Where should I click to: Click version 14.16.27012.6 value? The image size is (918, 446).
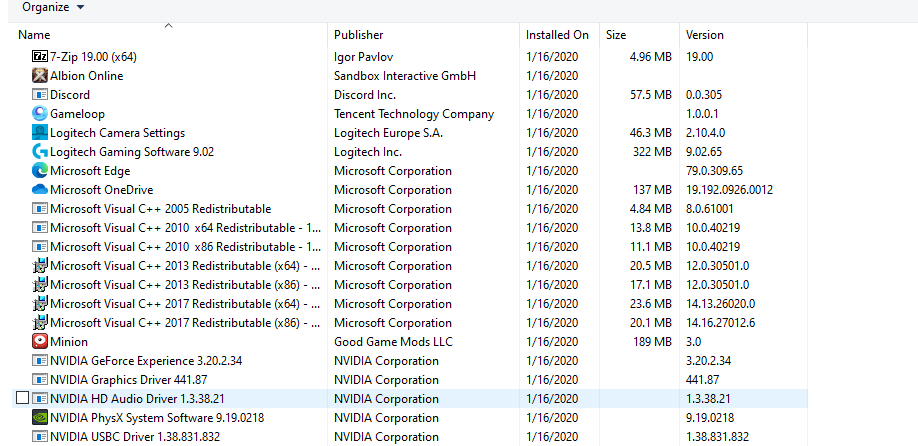coord(721,323)
